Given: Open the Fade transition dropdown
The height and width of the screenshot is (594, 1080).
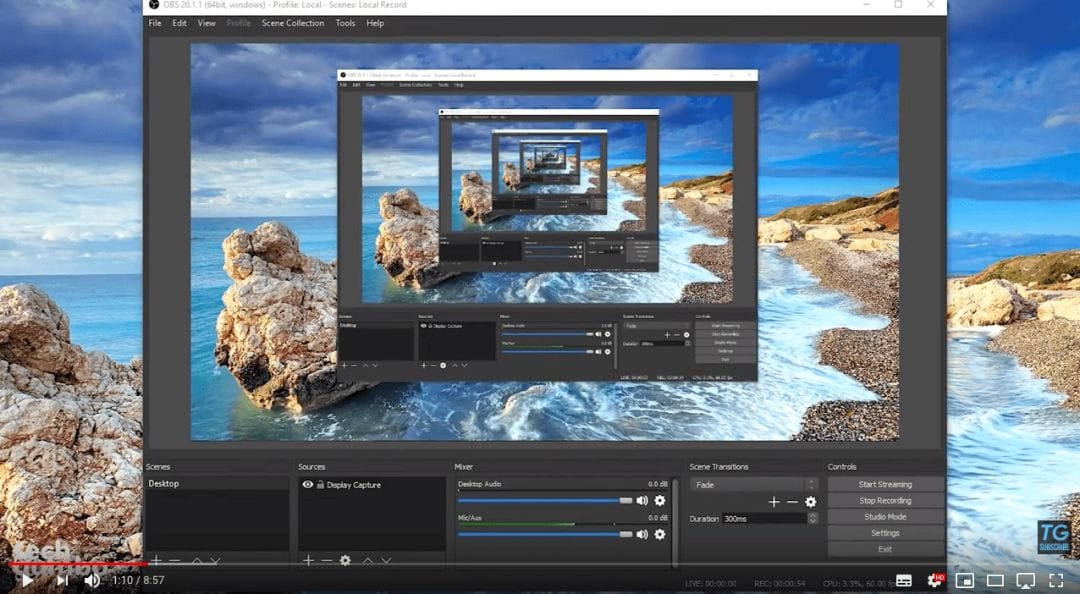Looking at the screenshot, I should pos(754,484).
